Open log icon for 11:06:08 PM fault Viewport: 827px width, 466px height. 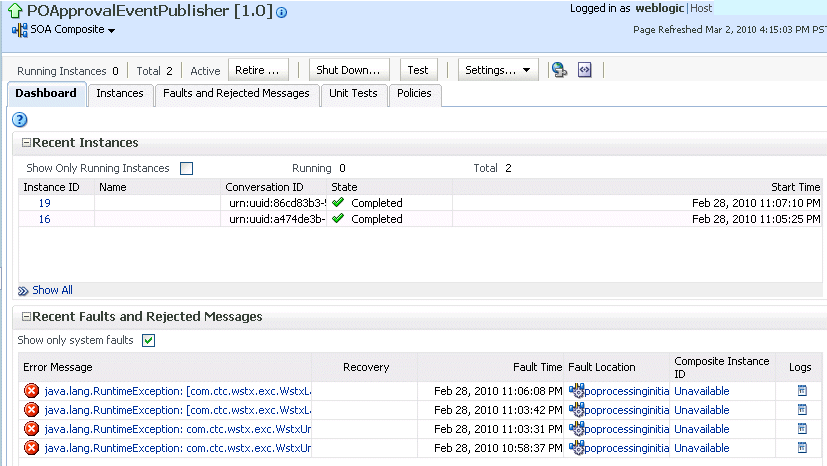tap(802, 391)
